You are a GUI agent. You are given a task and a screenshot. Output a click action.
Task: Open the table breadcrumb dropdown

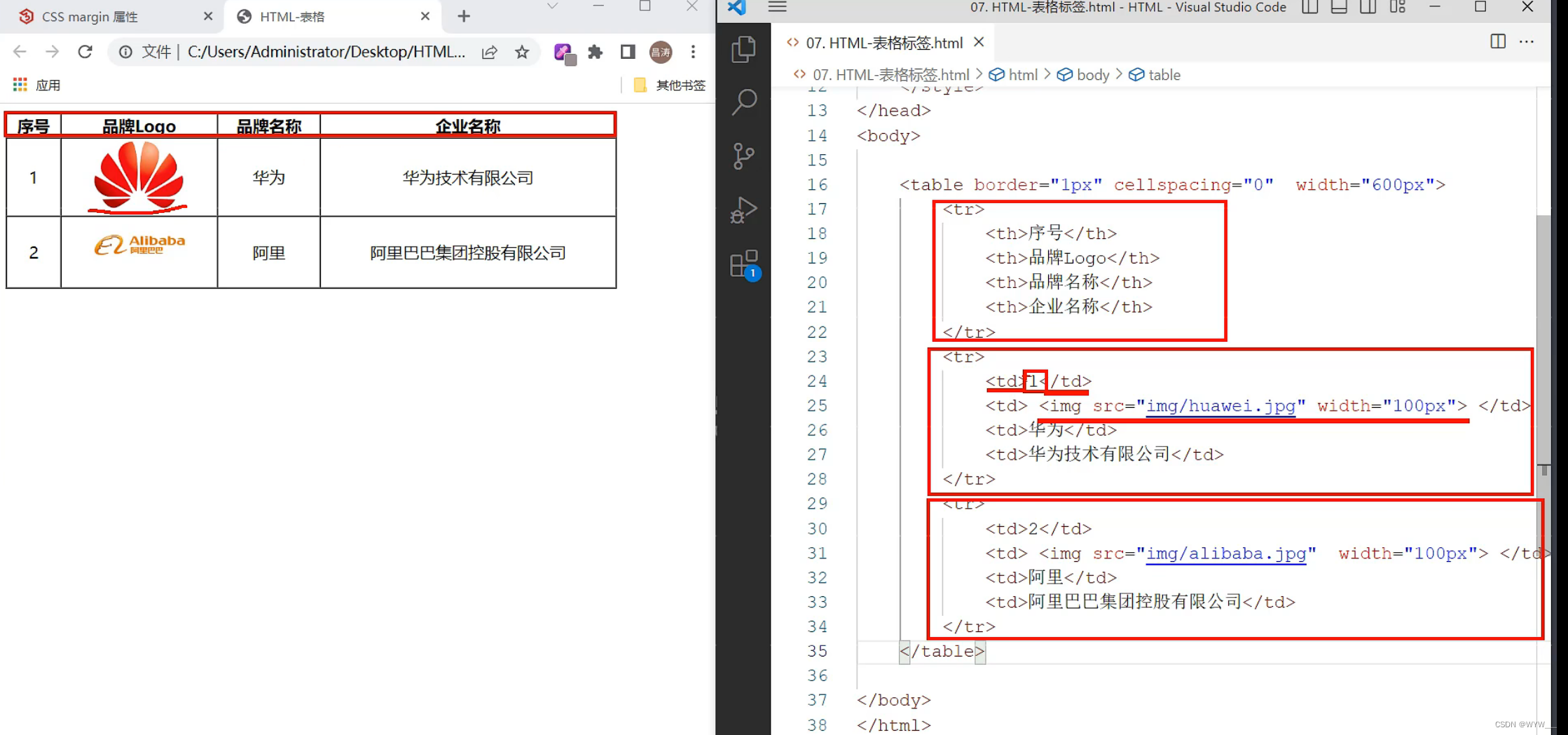click(x=1155, y=75)
